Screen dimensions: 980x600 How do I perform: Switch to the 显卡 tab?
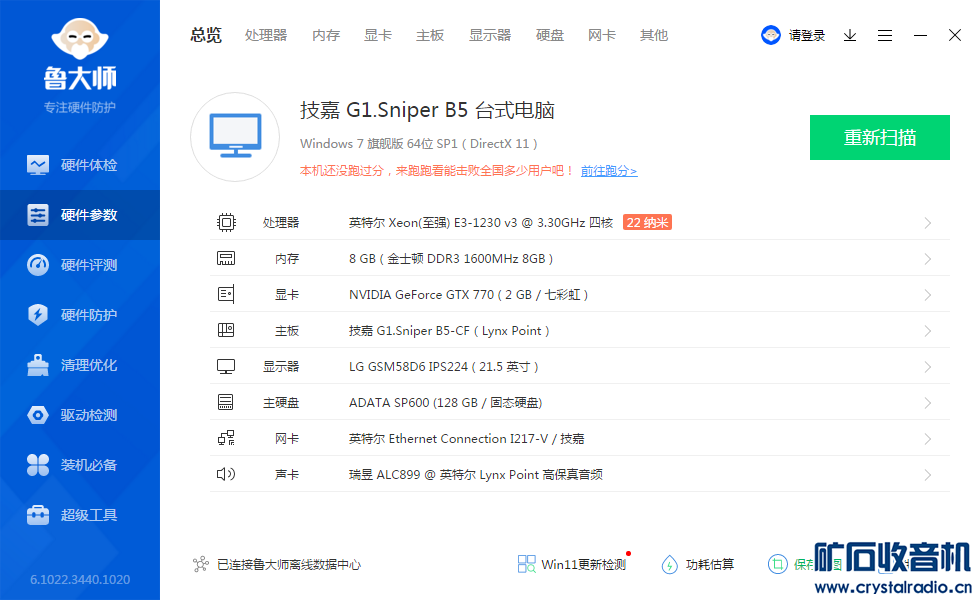coord(378,35)
